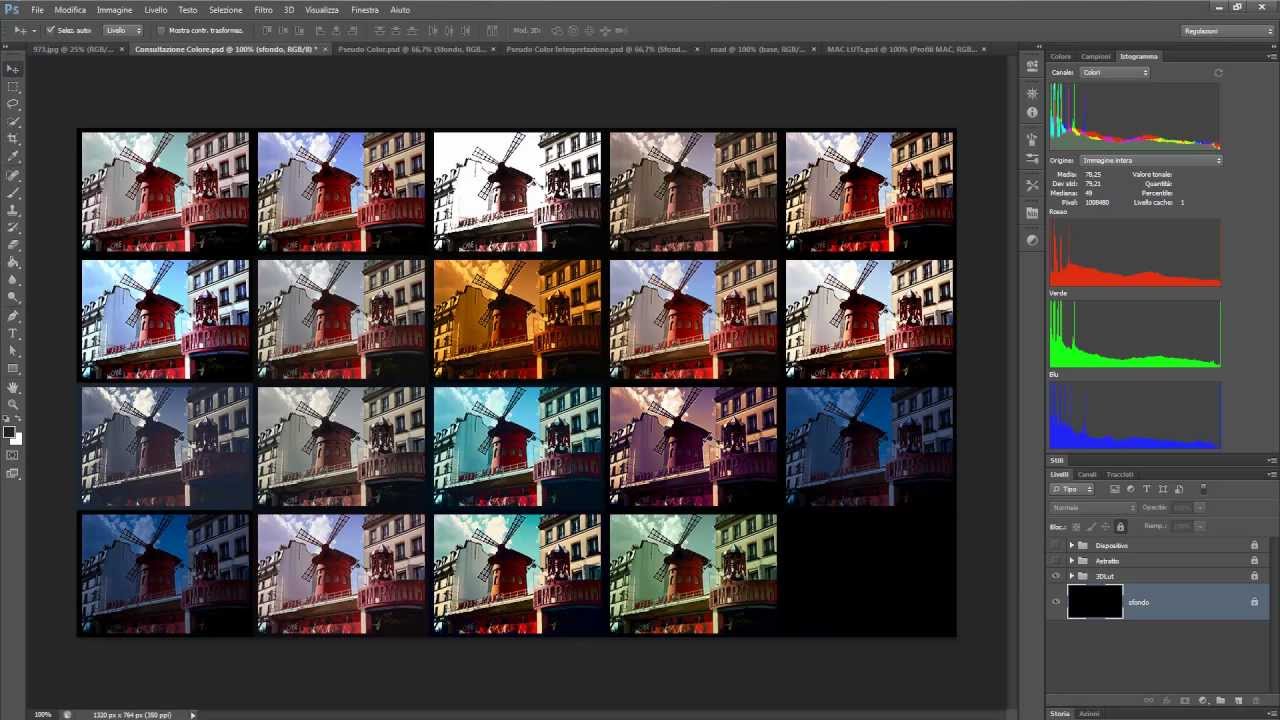The width and height of the screenshot is (1280, 720).
Task: Open the Tracciati panel tab
Action: (x=1120, y=474)
